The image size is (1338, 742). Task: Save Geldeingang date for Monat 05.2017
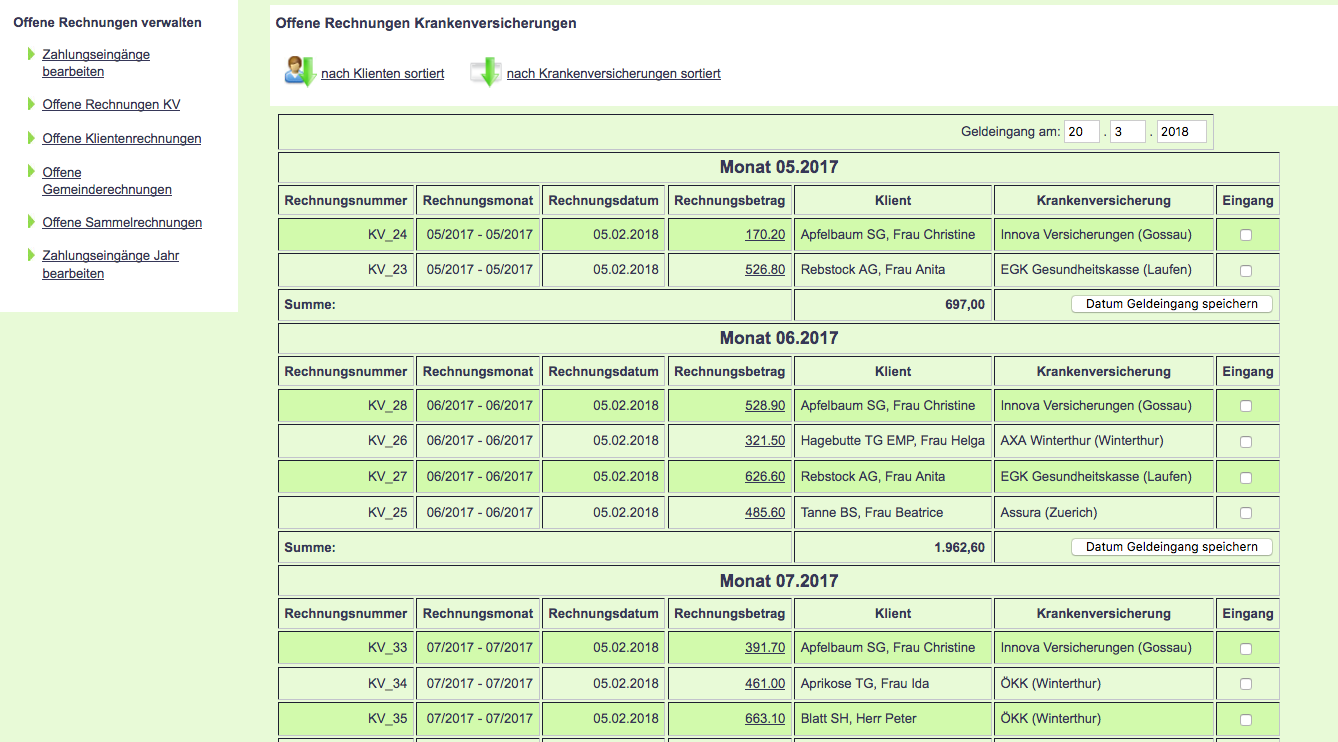[1171, 304]
